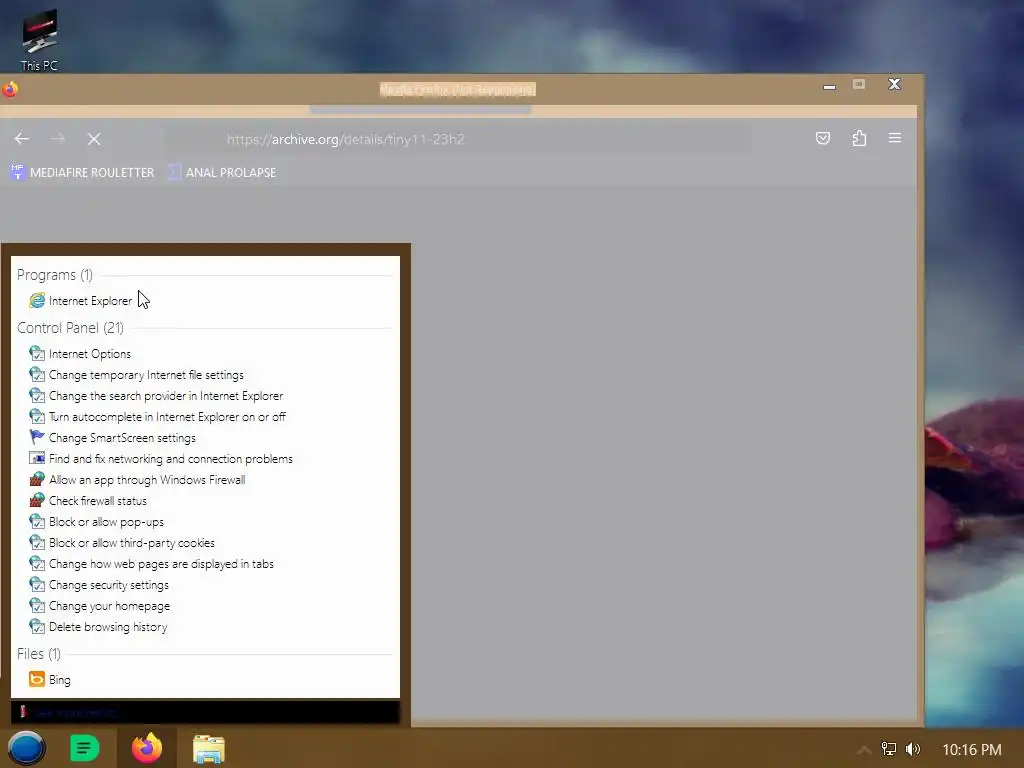
Task: Select Turn autocomplete in Internet Explorer on or off
Action: [x=157, y=417]
